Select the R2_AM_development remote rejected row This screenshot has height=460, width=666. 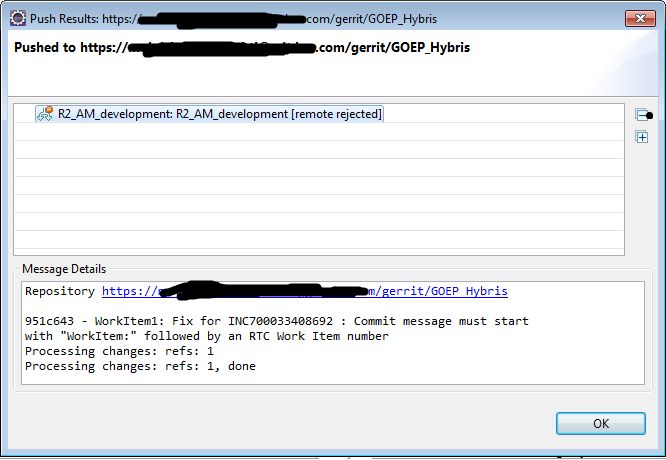coord(209,114)
